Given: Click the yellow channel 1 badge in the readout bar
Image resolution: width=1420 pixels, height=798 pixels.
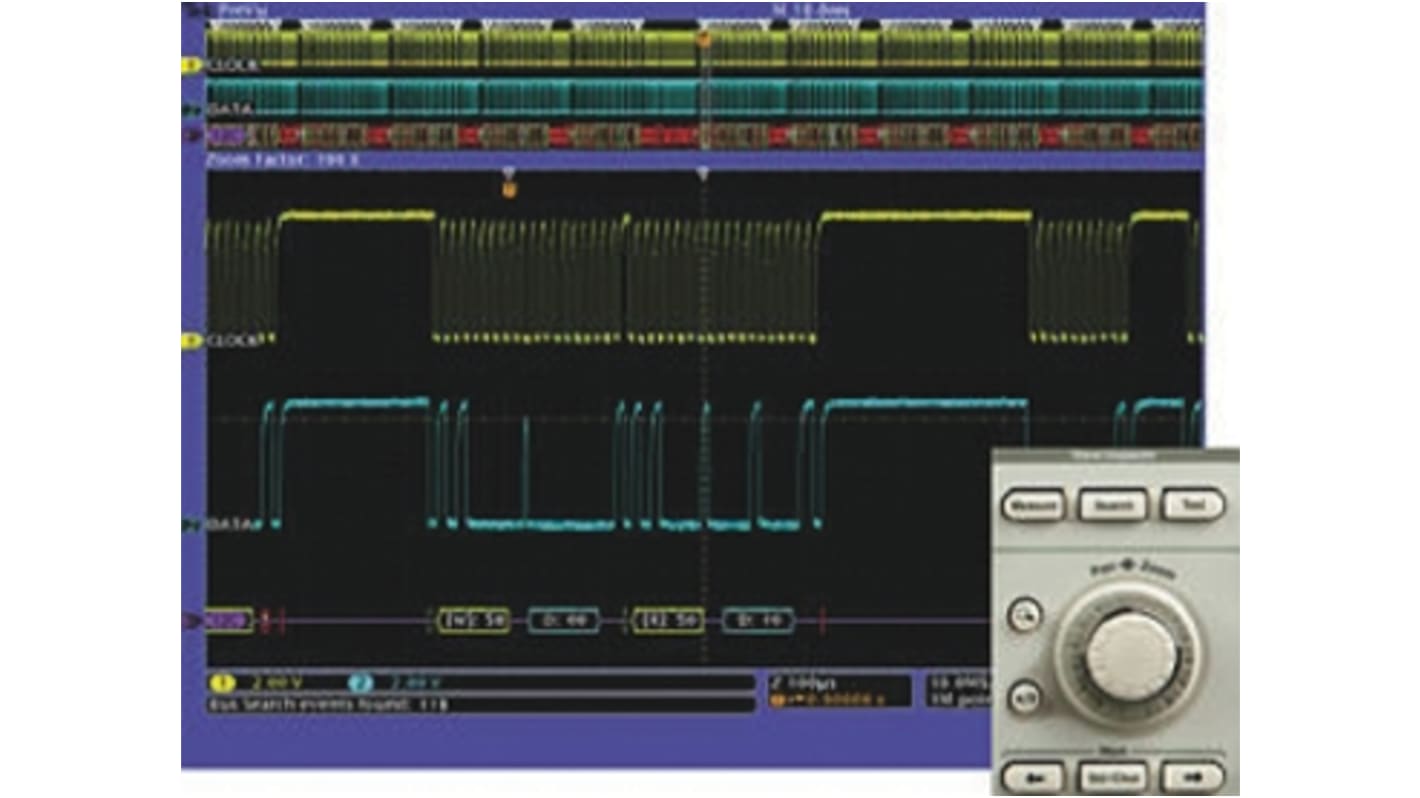Looking at the screenshot, I should tap(222, 683).
